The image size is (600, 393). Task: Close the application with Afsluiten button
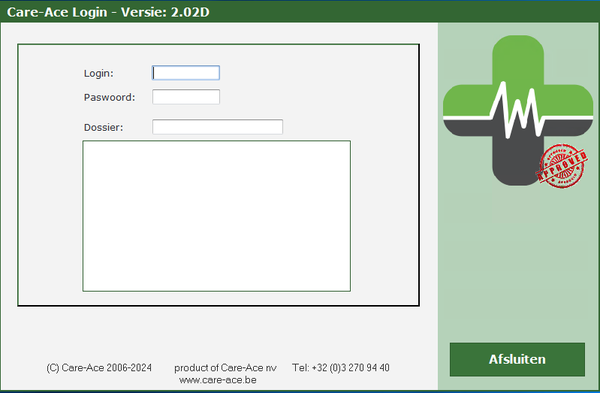[517, 359]
